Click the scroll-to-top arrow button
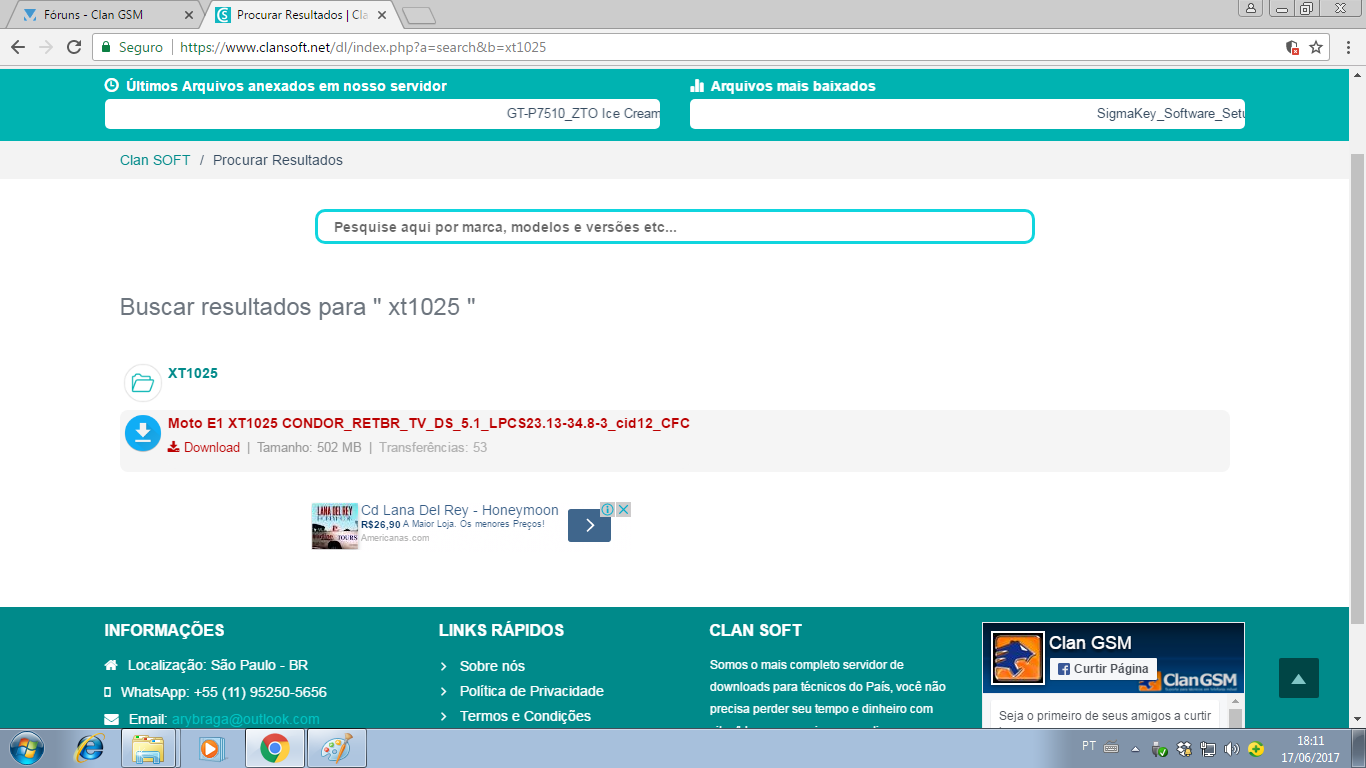Image resolution: width=1366 pixels, height=768 pixels. pos(1299,678)
